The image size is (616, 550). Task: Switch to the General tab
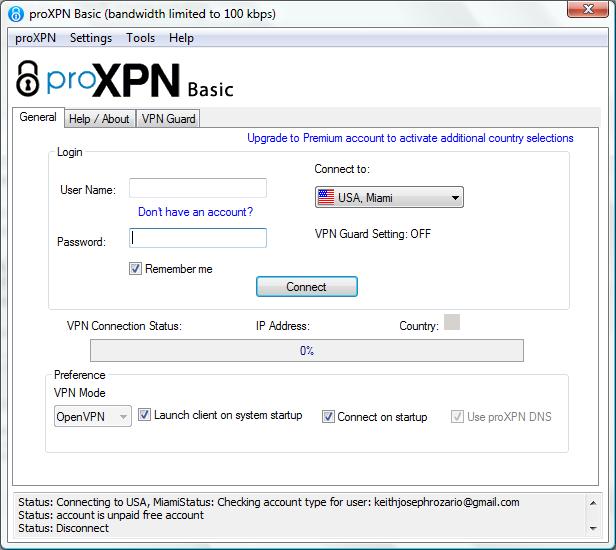click(x=38, y=117)
